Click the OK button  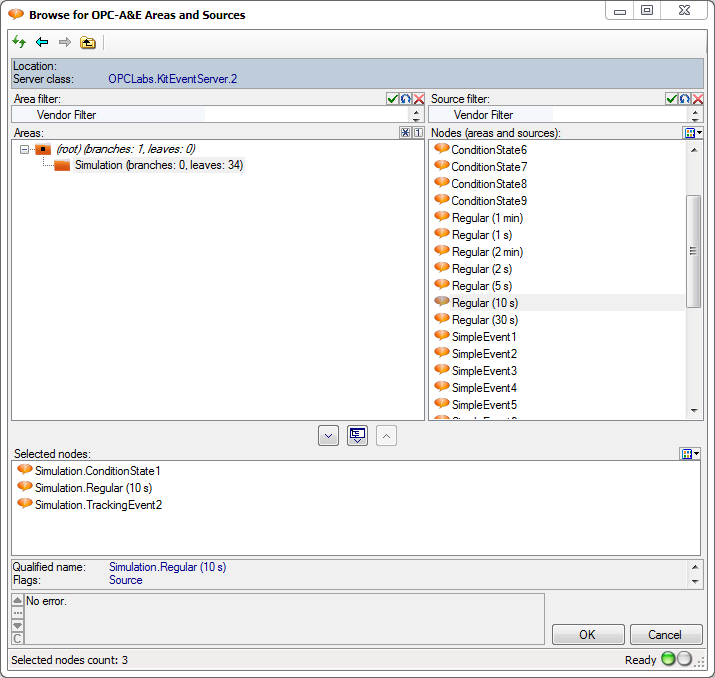click(x=587, y=635)
